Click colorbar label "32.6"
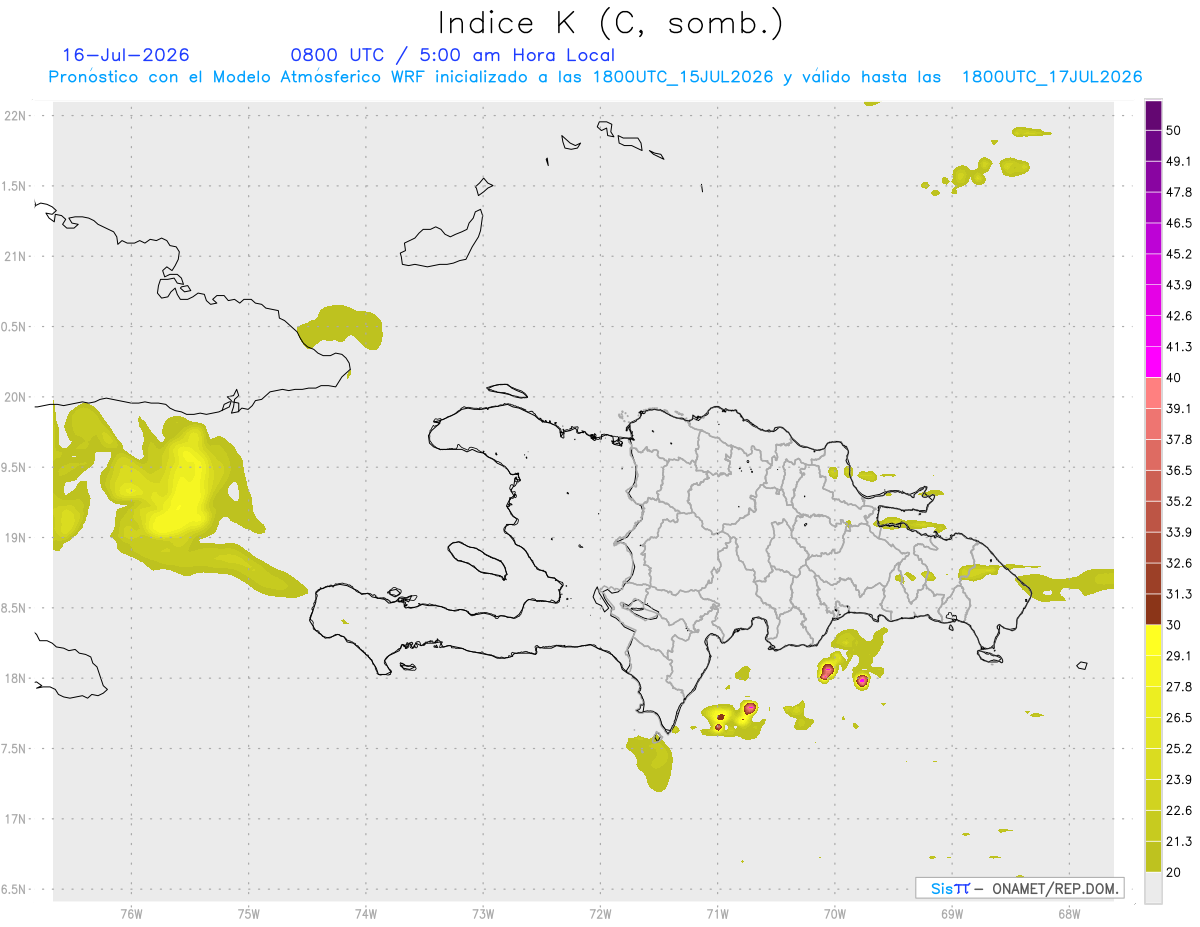Image resolution: width=1200 pixels, height=927 pixels. pyautogui.click(x=1179, y=563)
